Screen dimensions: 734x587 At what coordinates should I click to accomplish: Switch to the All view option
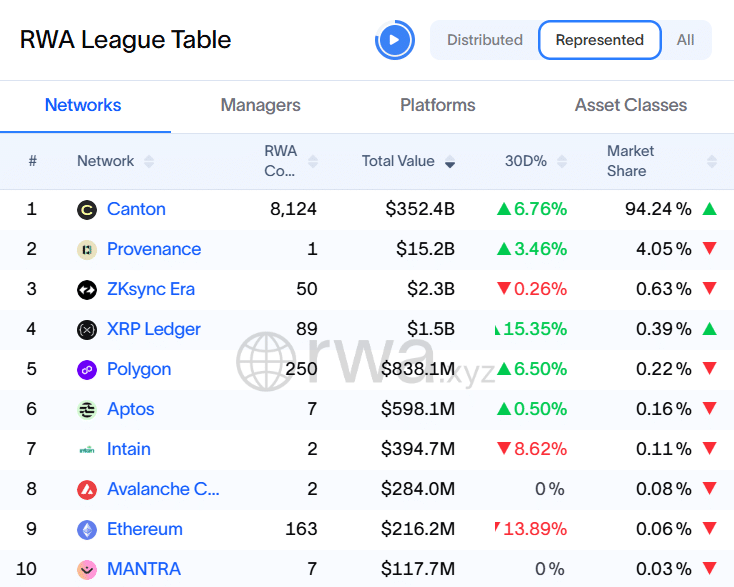(x=685, y=40)
